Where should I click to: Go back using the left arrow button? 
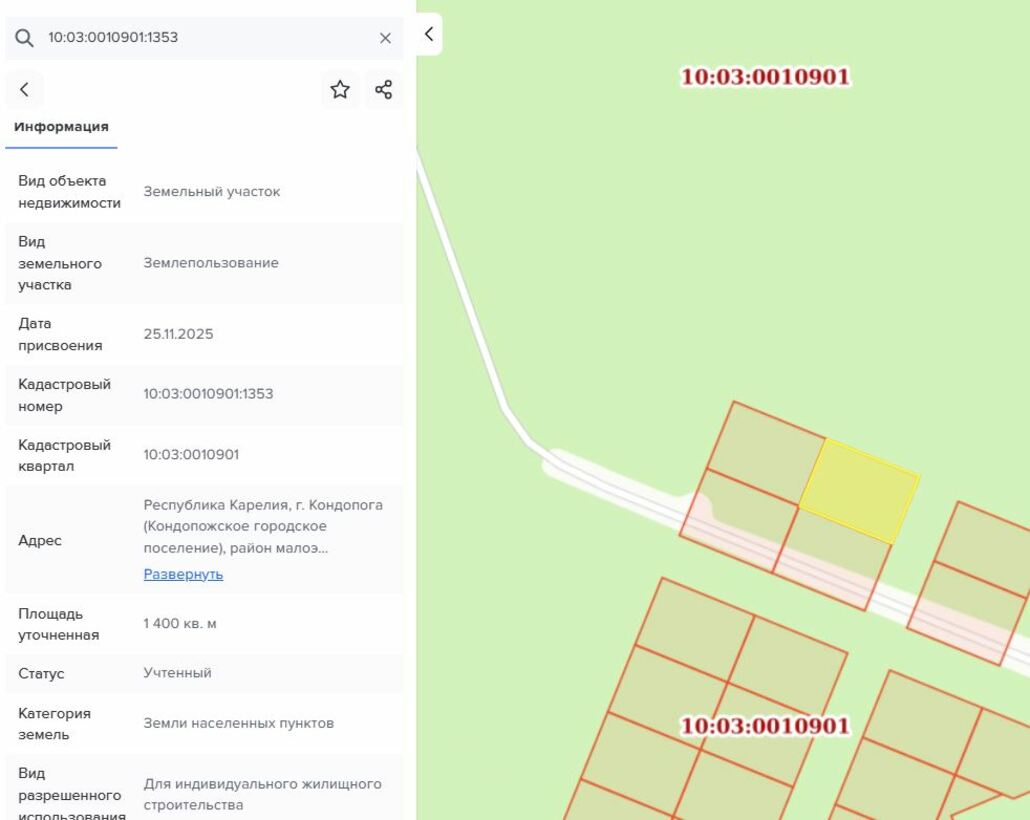tap(25, 89)
